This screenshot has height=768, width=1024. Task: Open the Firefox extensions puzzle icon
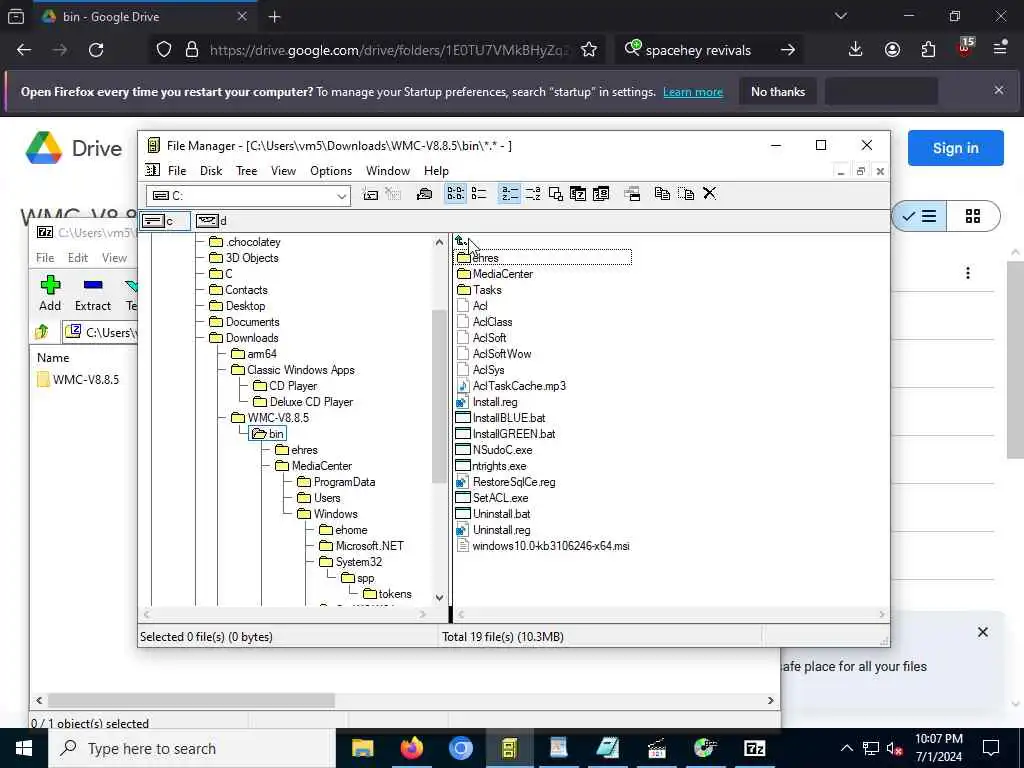pyautogui.click(x=928, y=50)
